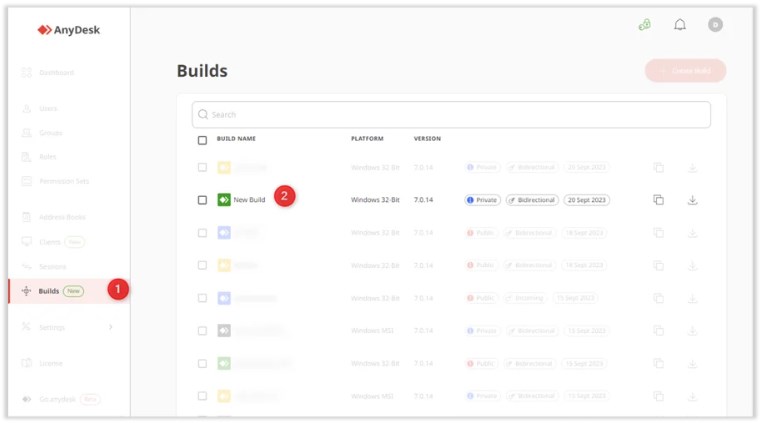760x423 pixels.
Task: Focus the builds Search field
Action: (x=452, y=114)
